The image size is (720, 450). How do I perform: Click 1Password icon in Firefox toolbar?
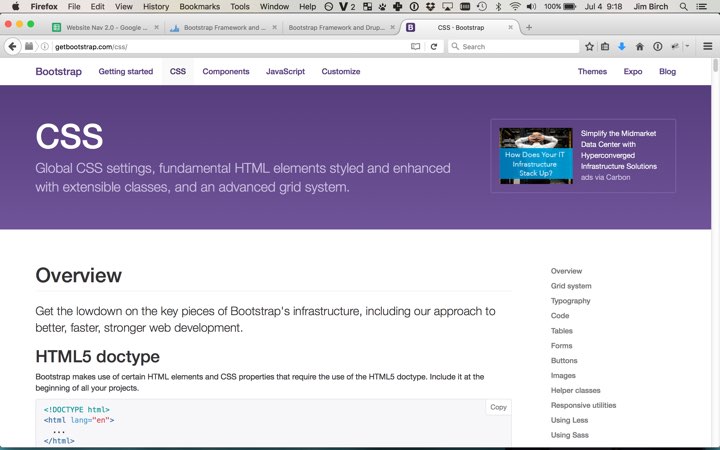click(658, 46)
